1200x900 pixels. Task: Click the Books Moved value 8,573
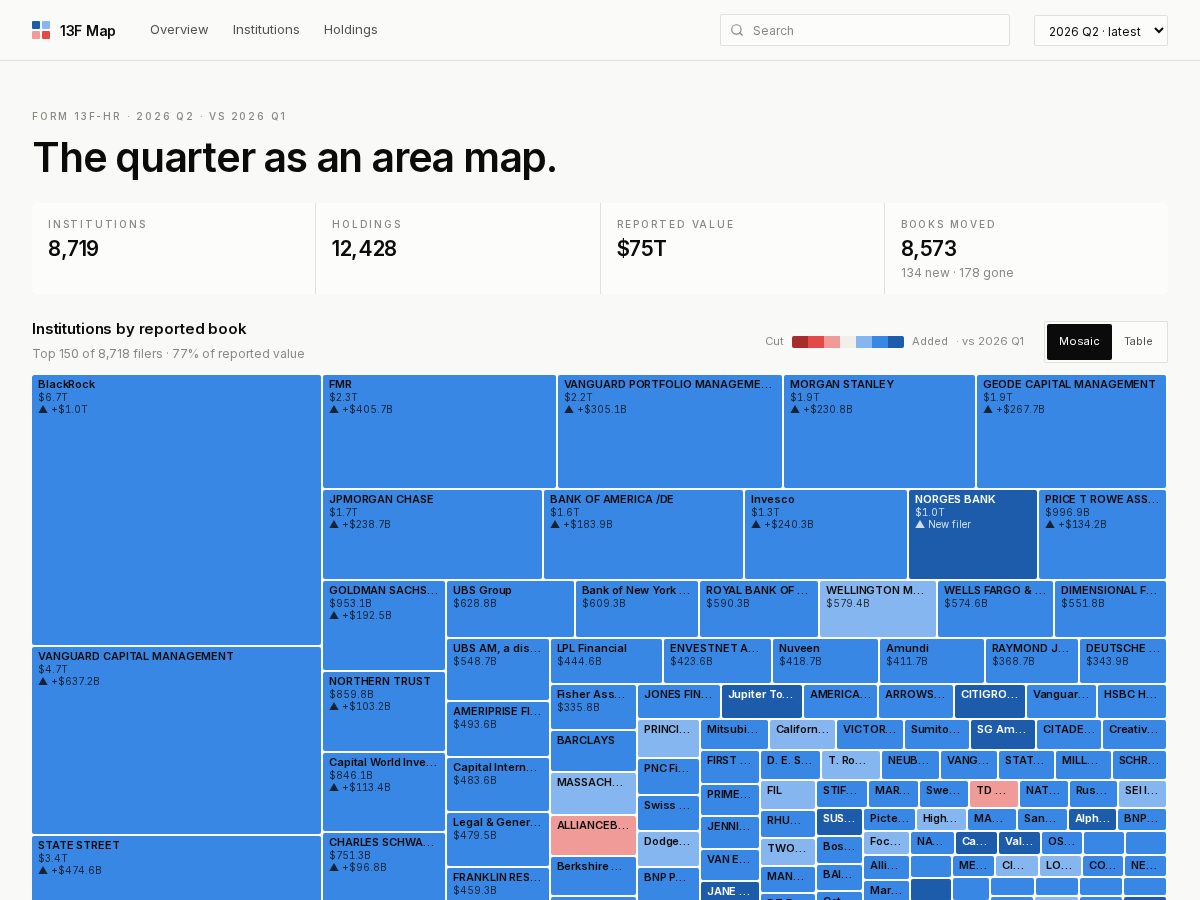point(929,249)
